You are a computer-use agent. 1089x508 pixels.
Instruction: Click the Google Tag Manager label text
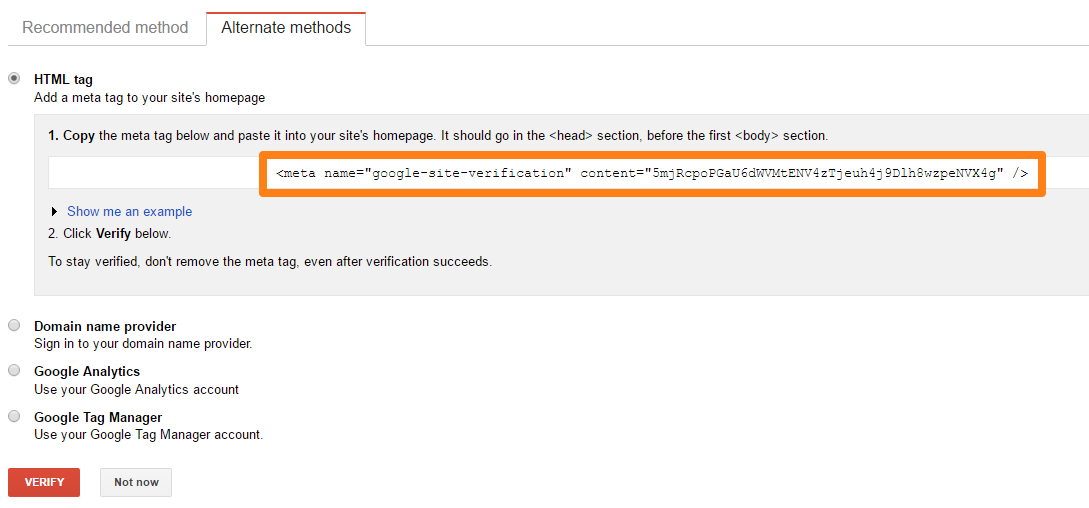coord(98,417)
